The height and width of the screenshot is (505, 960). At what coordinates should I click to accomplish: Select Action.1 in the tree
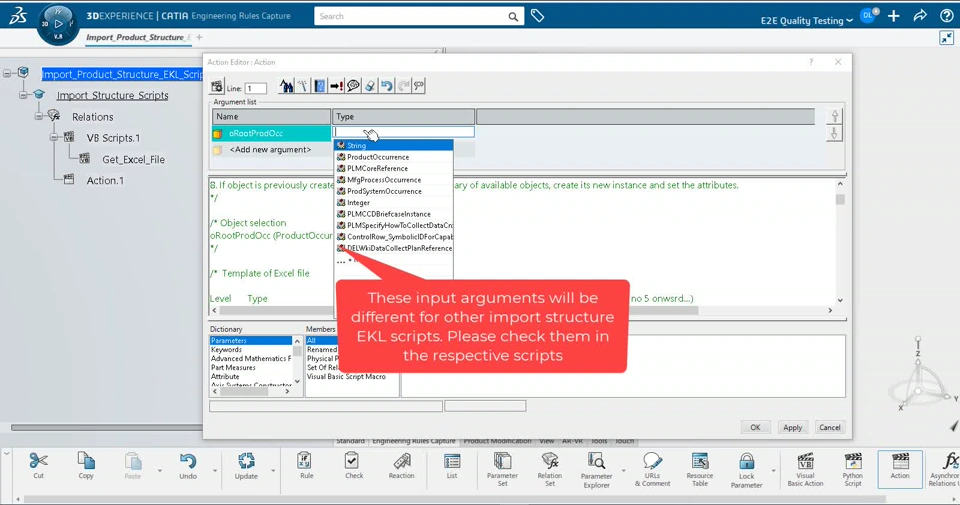[105, 181]
